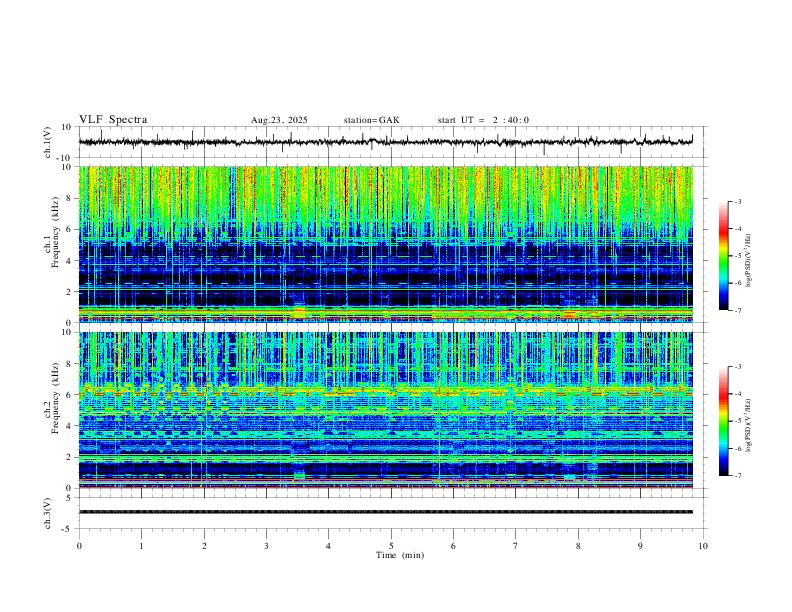
Task: Click time axis tick label "1"
Action: [x=141, y=546]
